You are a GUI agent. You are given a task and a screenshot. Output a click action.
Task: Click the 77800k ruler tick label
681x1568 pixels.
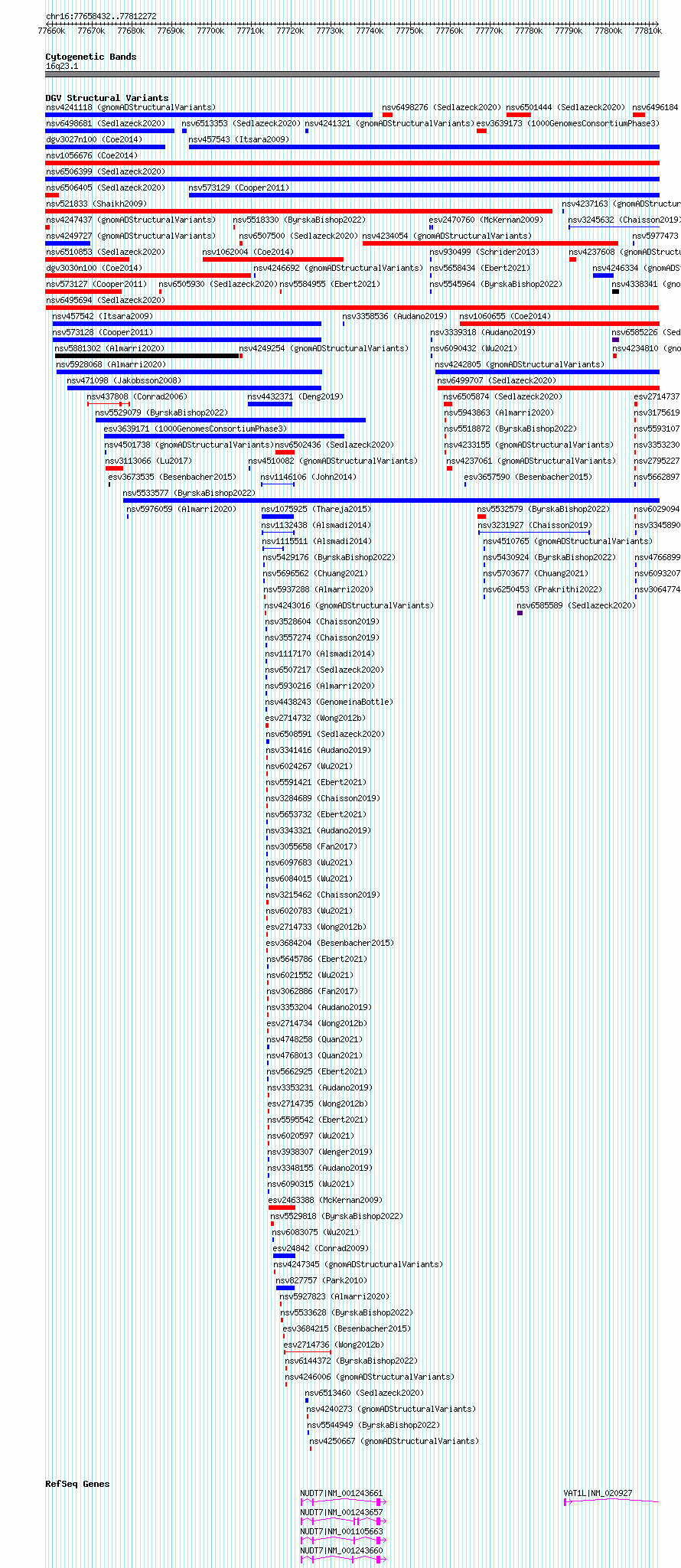click(608, 31)
